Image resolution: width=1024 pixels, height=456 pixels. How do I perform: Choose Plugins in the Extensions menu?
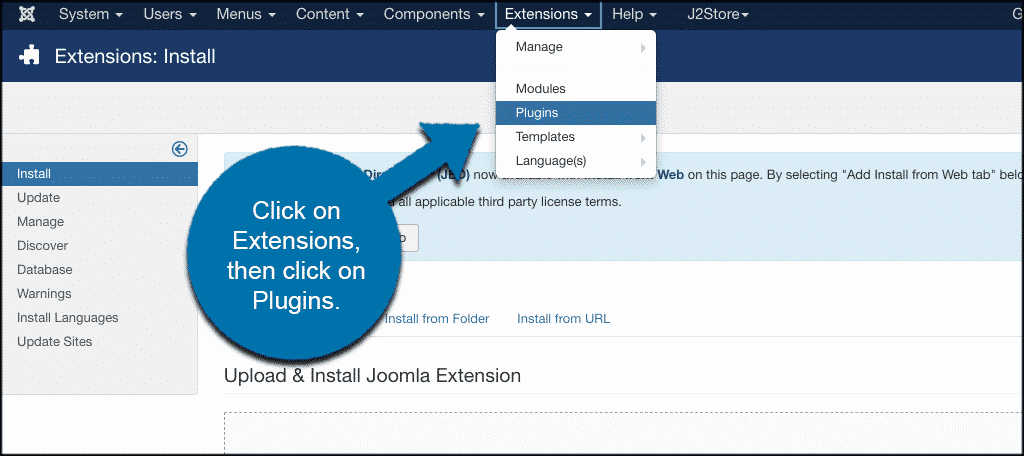pos(575,112)
